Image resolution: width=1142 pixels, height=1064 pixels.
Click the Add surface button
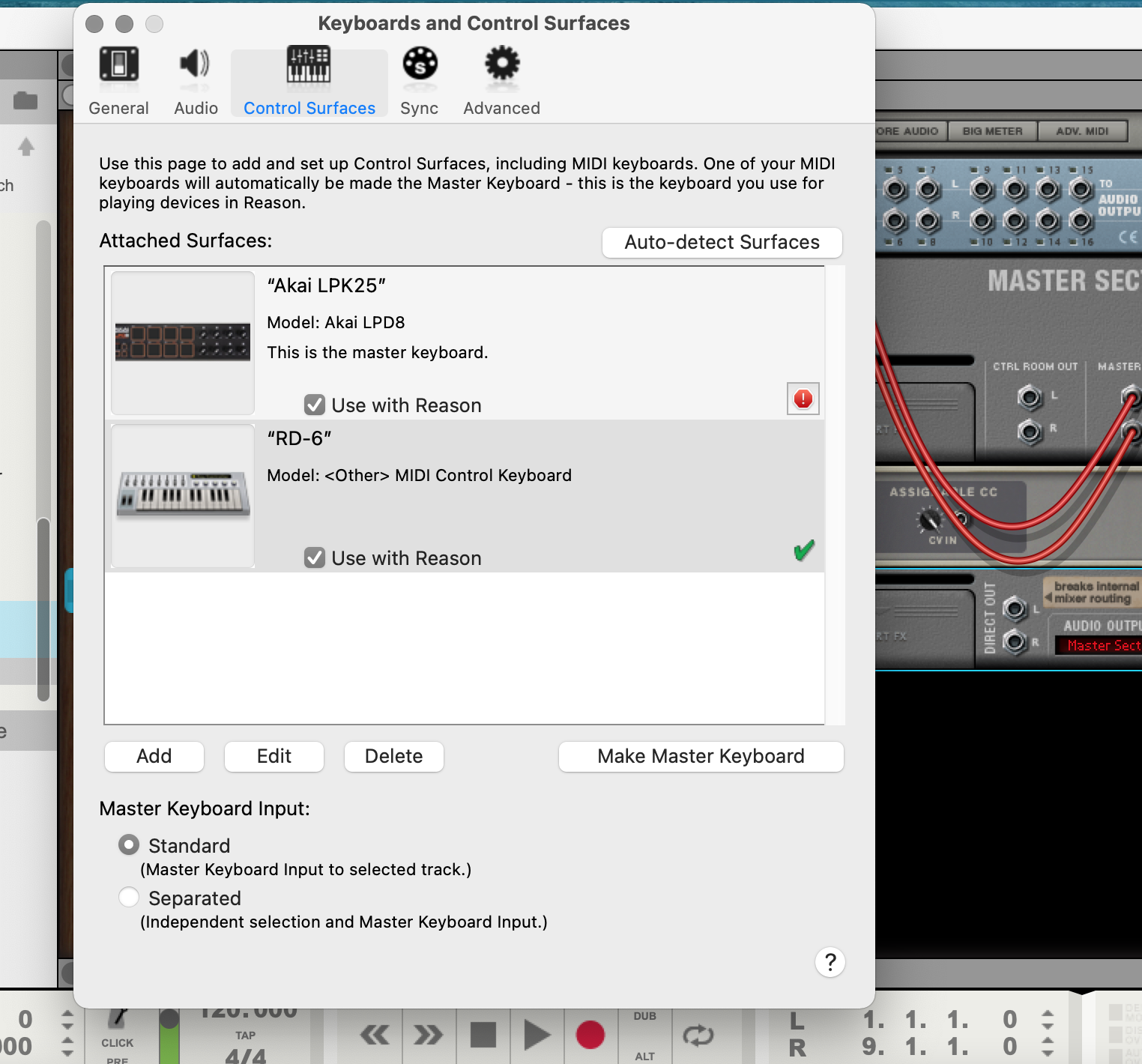coord(154,756)
